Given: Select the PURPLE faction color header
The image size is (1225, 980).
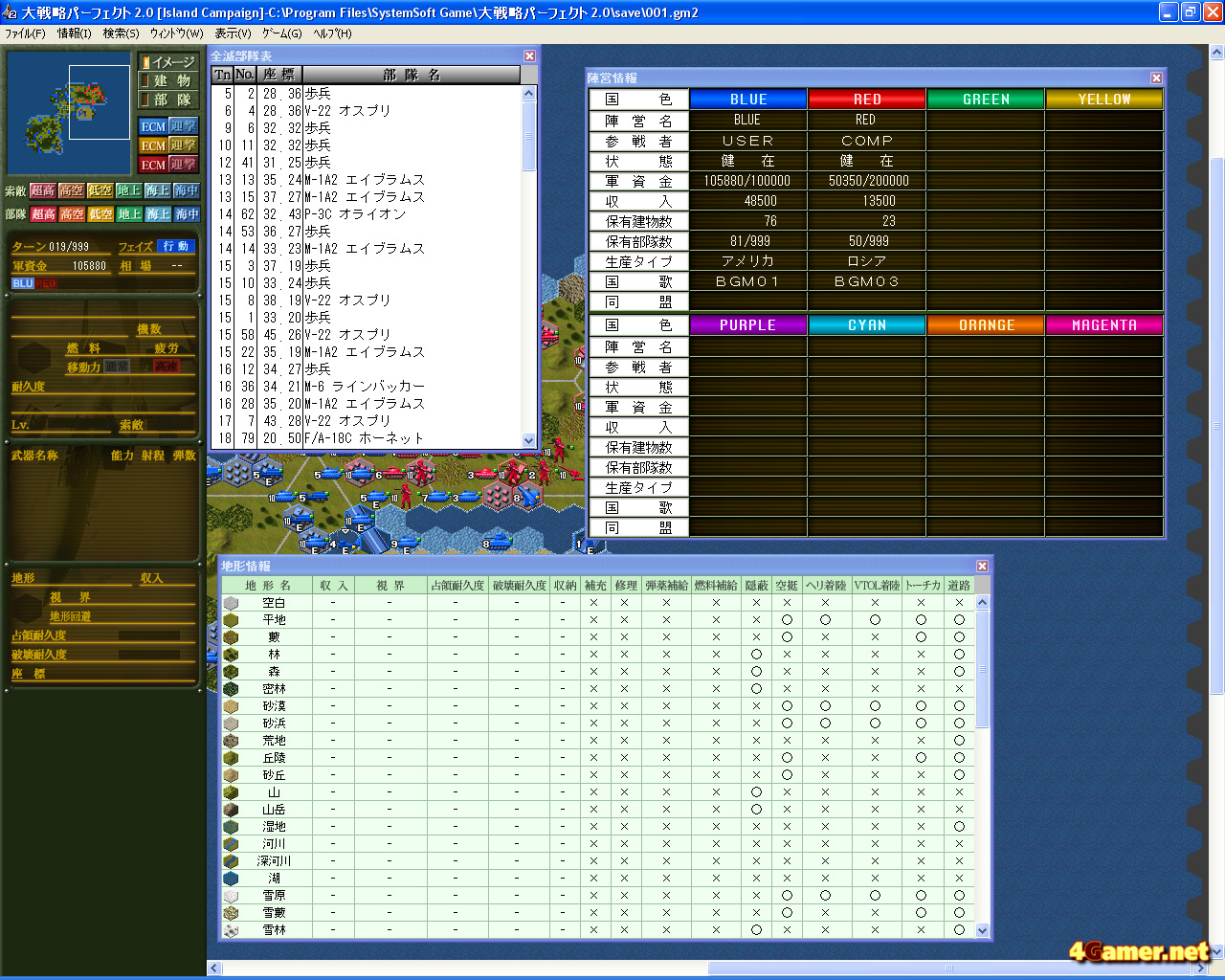Looking at the screenshot, I should click(748, 325).
